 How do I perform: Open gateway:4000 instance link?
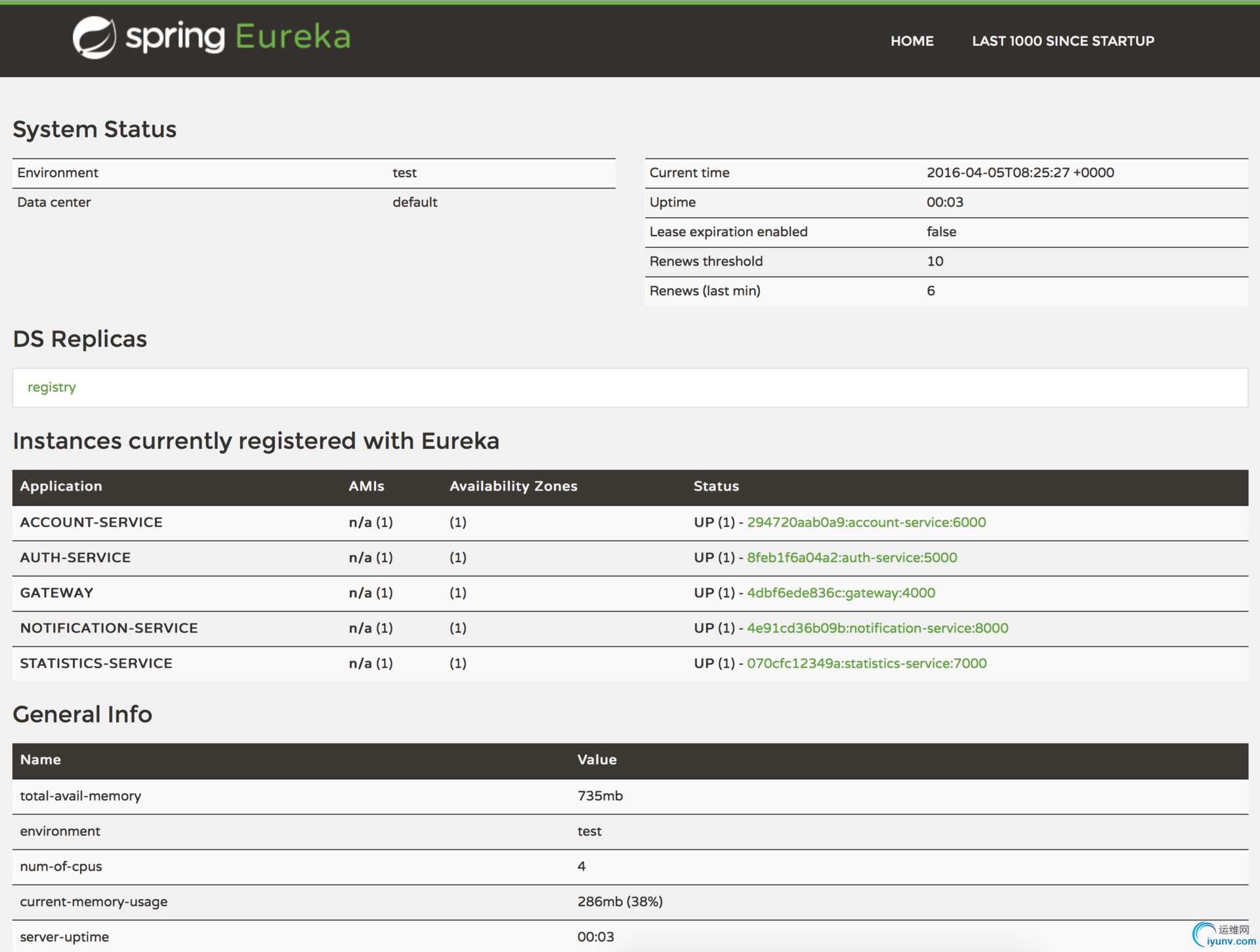841,593
